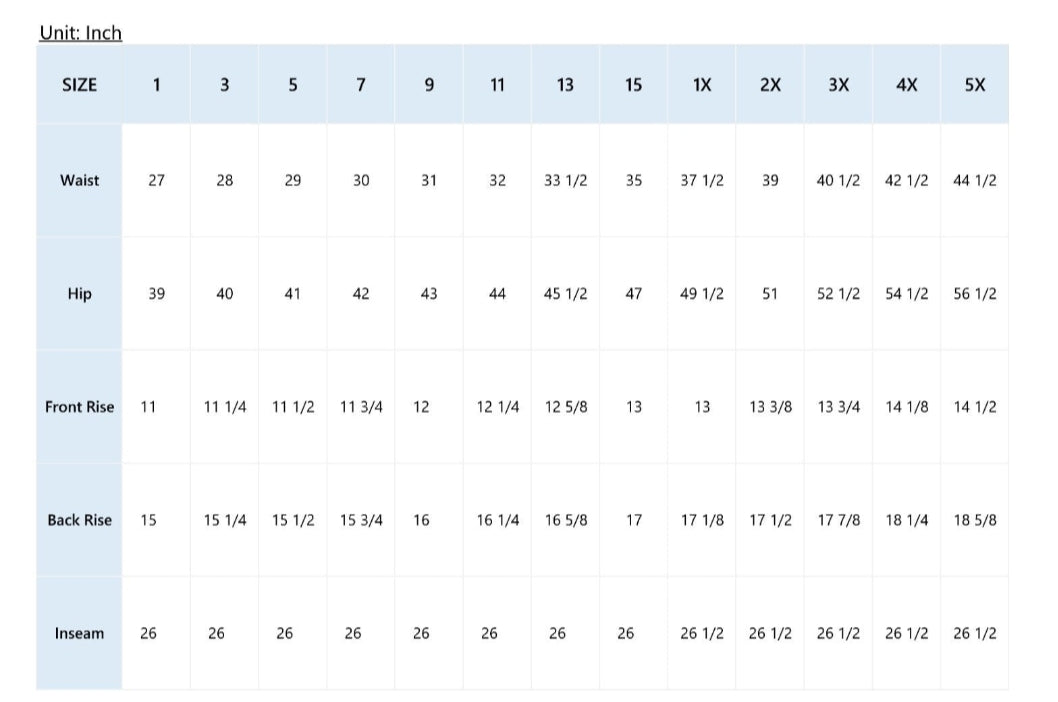Select the Front Rise row label
The image size is (1058, 702).
coord(80,407)
